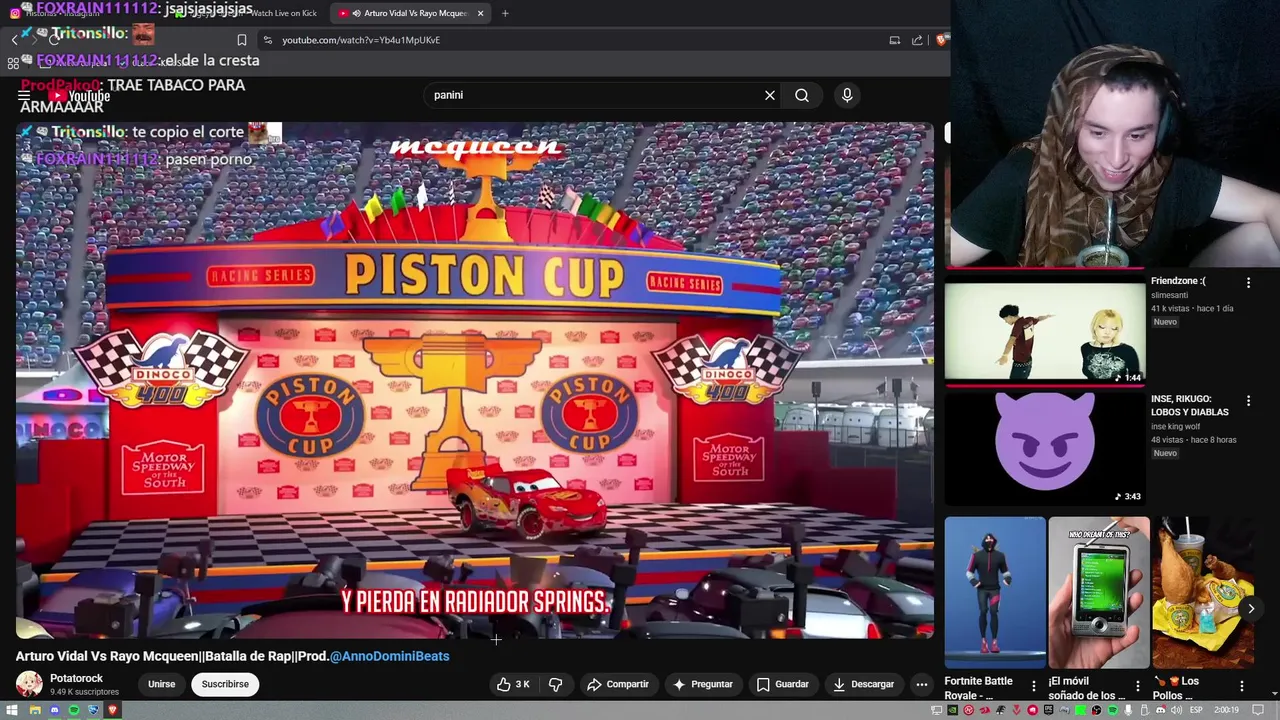Click the NVIDIA tray icon
The width and height of the screenshot is (1280, 720).
952,710
